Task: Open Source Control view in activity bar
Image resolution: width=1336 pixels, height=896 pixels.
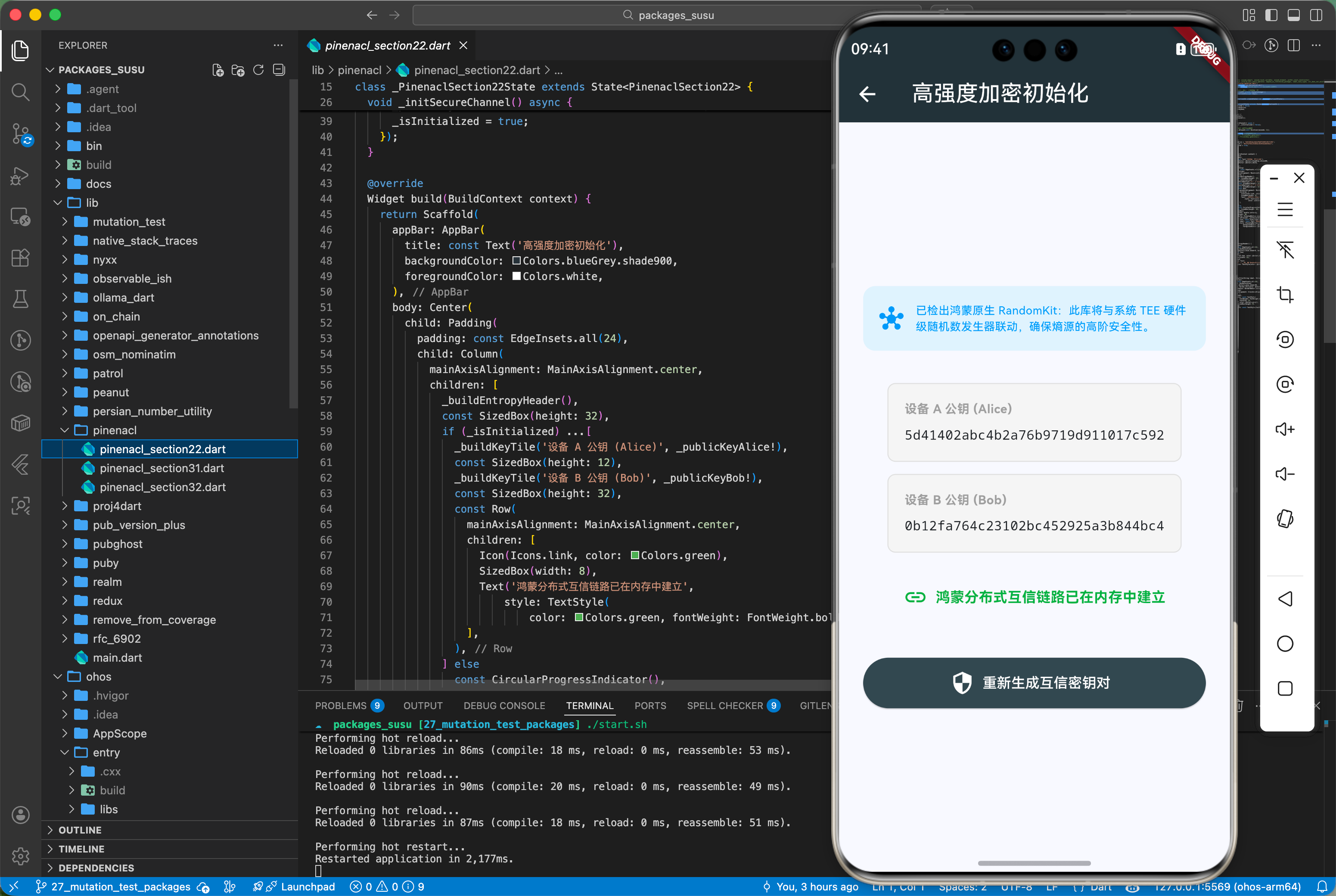Action: coord(21,134)
